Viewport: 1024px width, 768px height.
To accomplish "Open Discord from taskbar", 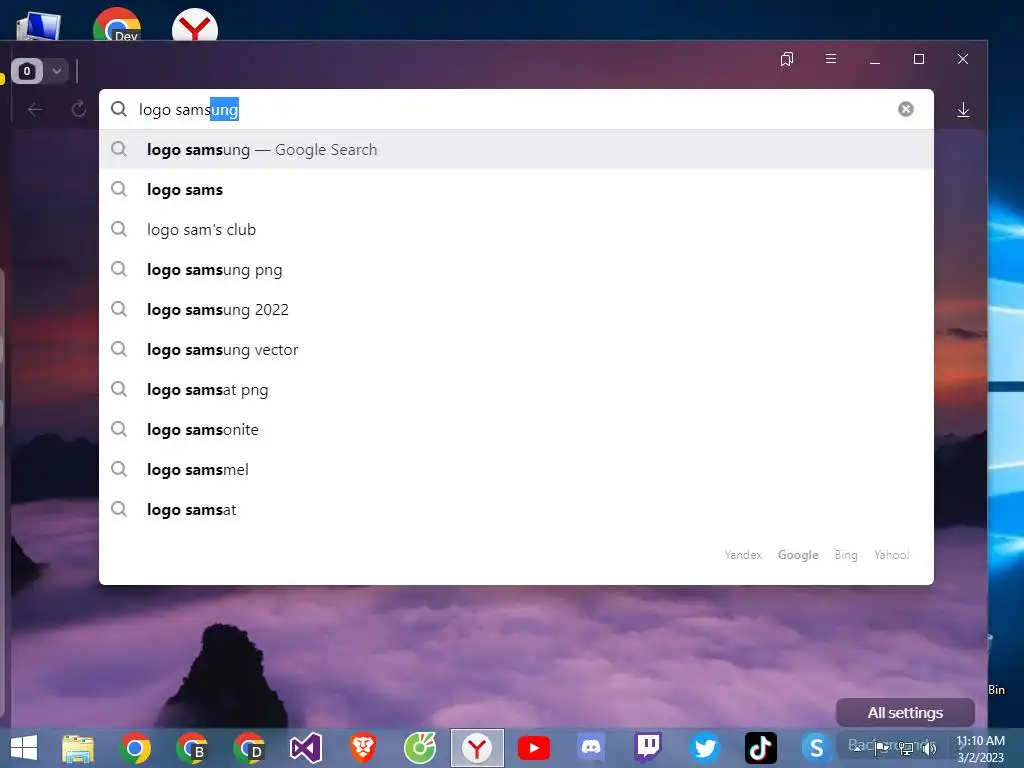I will coord(591,748).
